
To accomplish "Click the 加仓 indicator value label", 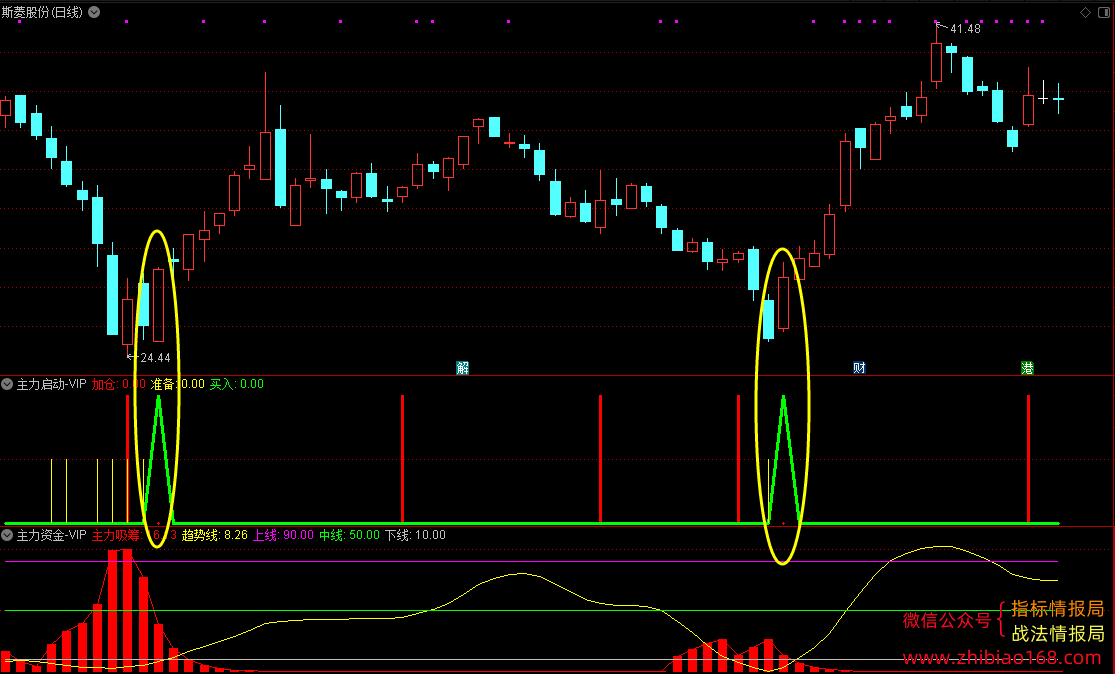I will point(119,384).
